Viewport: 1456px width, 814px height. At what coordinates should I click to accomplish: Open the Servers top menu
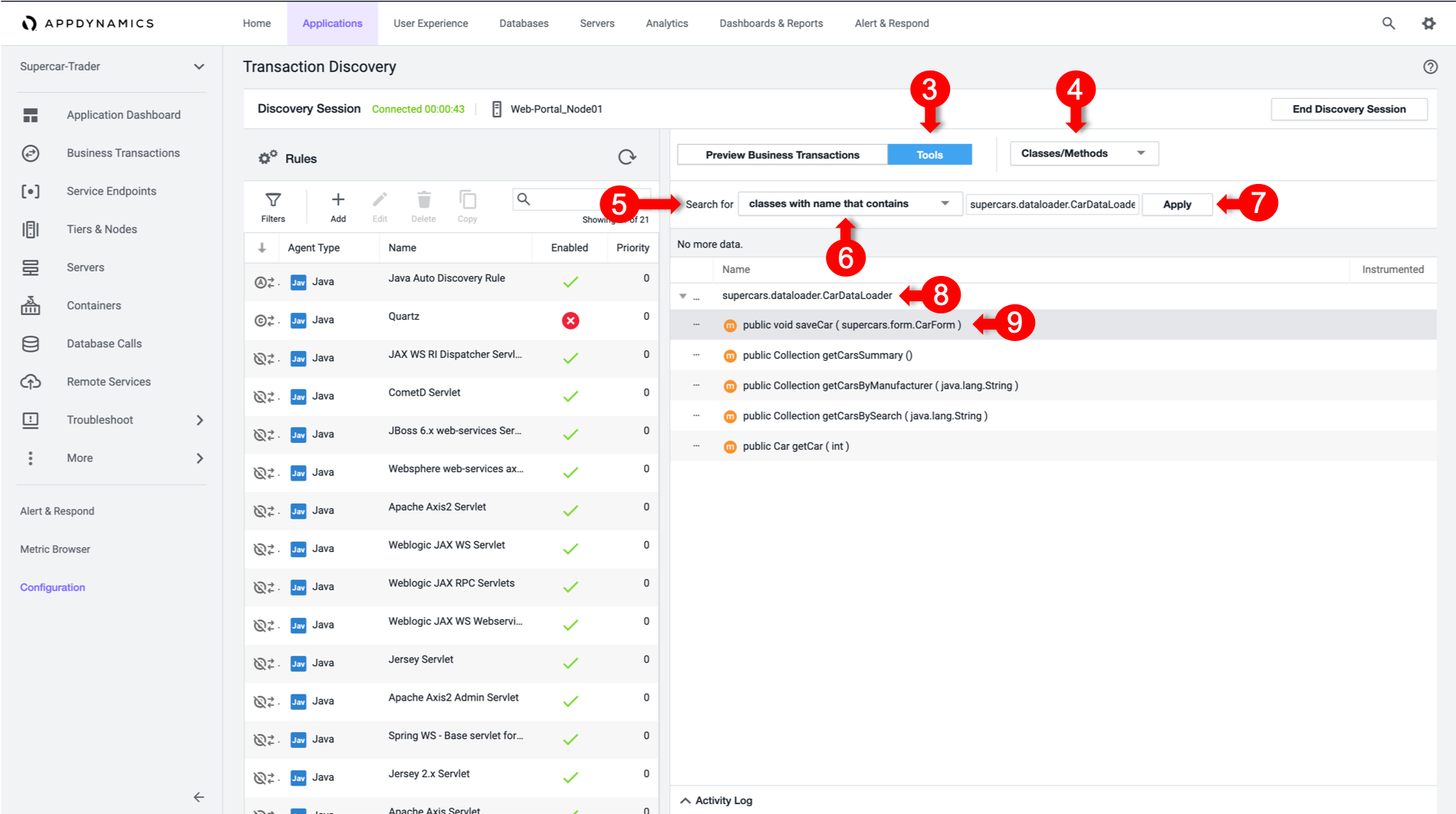click(x=597, y=23)
